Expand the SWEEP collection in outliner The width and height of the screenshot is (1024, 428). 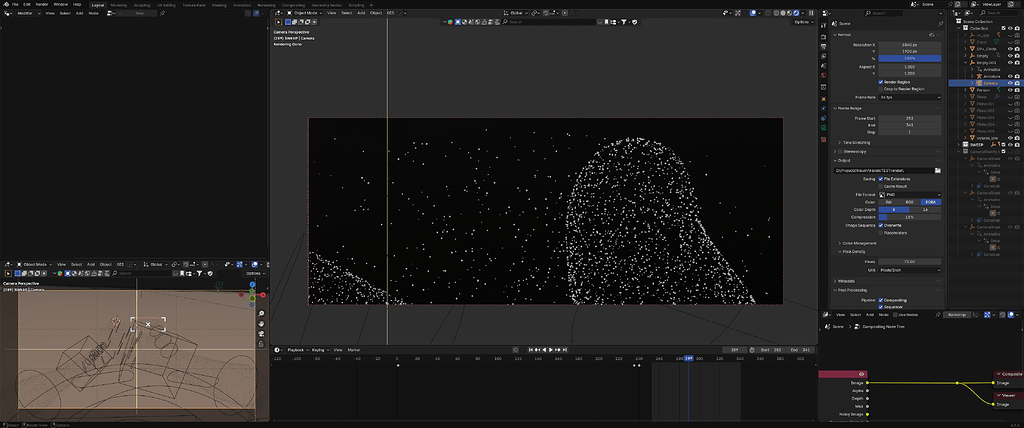pos(960,145)
